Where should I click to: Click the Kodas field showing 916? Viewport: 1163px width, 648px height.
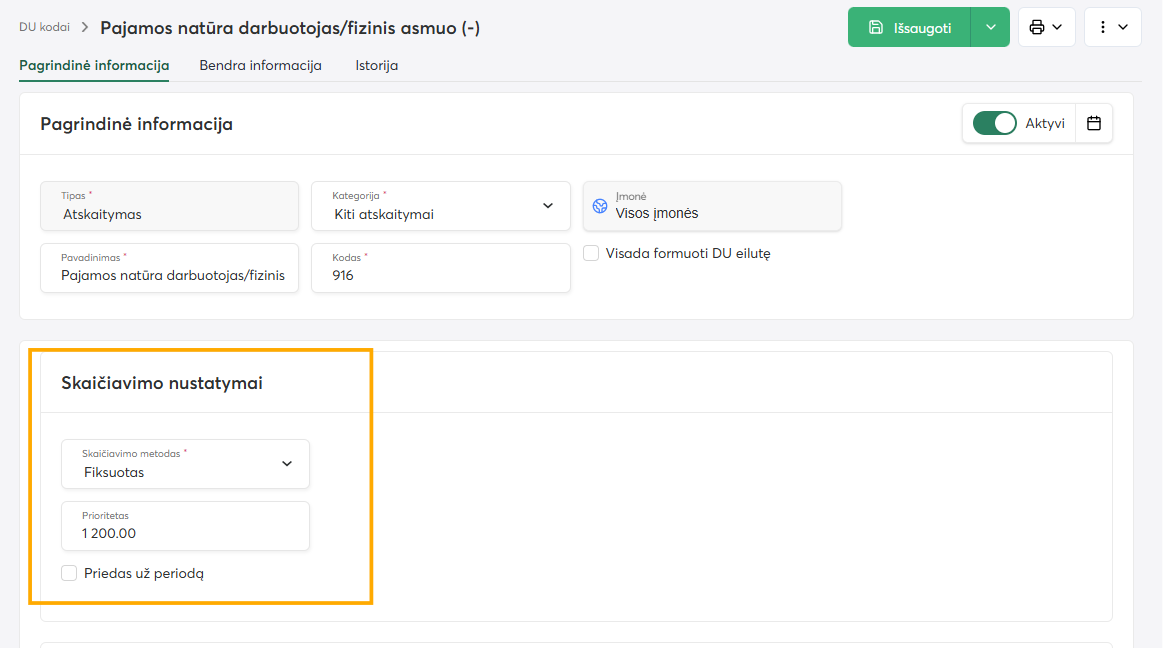pyautogui.click(x=441, y=268)
